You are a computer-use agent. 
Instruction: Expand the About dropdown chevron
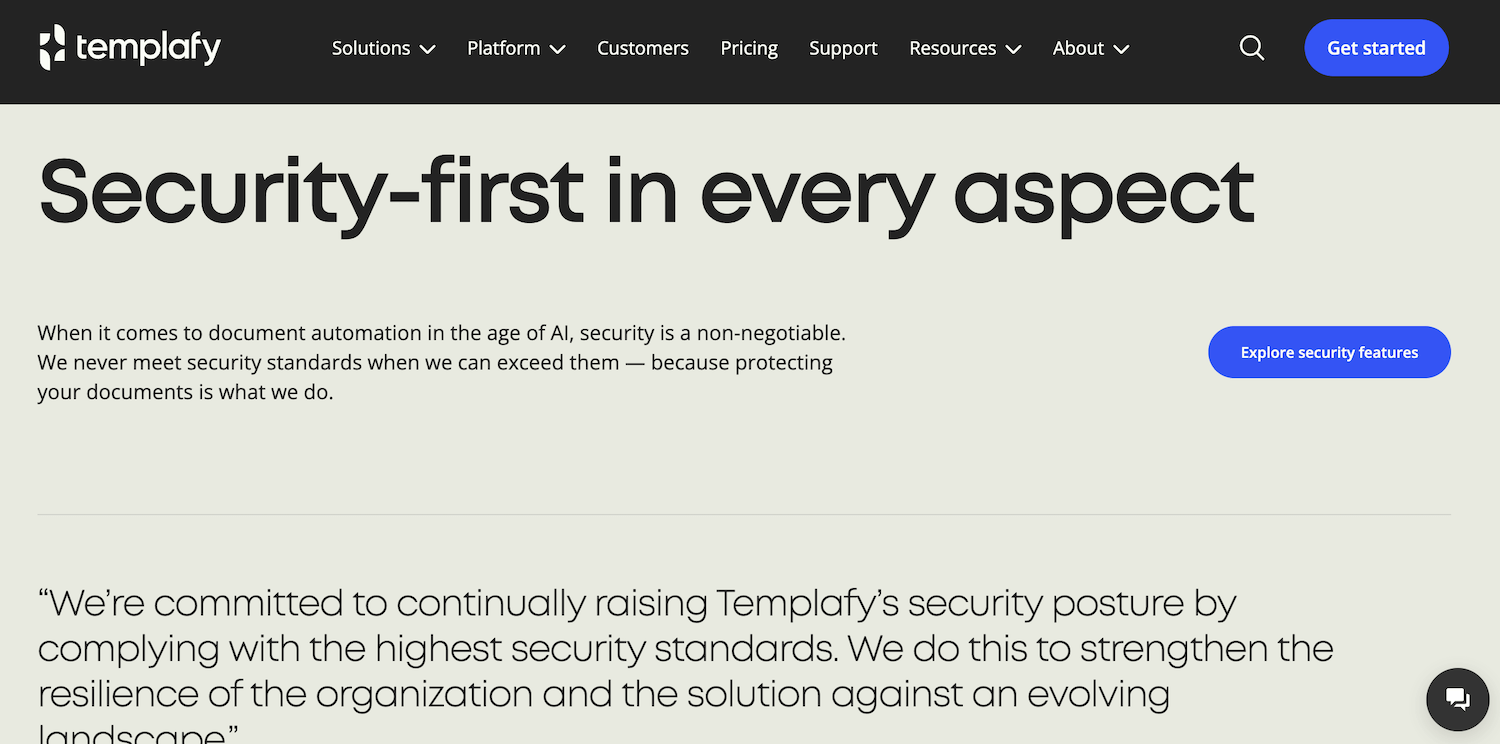(1121, 49)
